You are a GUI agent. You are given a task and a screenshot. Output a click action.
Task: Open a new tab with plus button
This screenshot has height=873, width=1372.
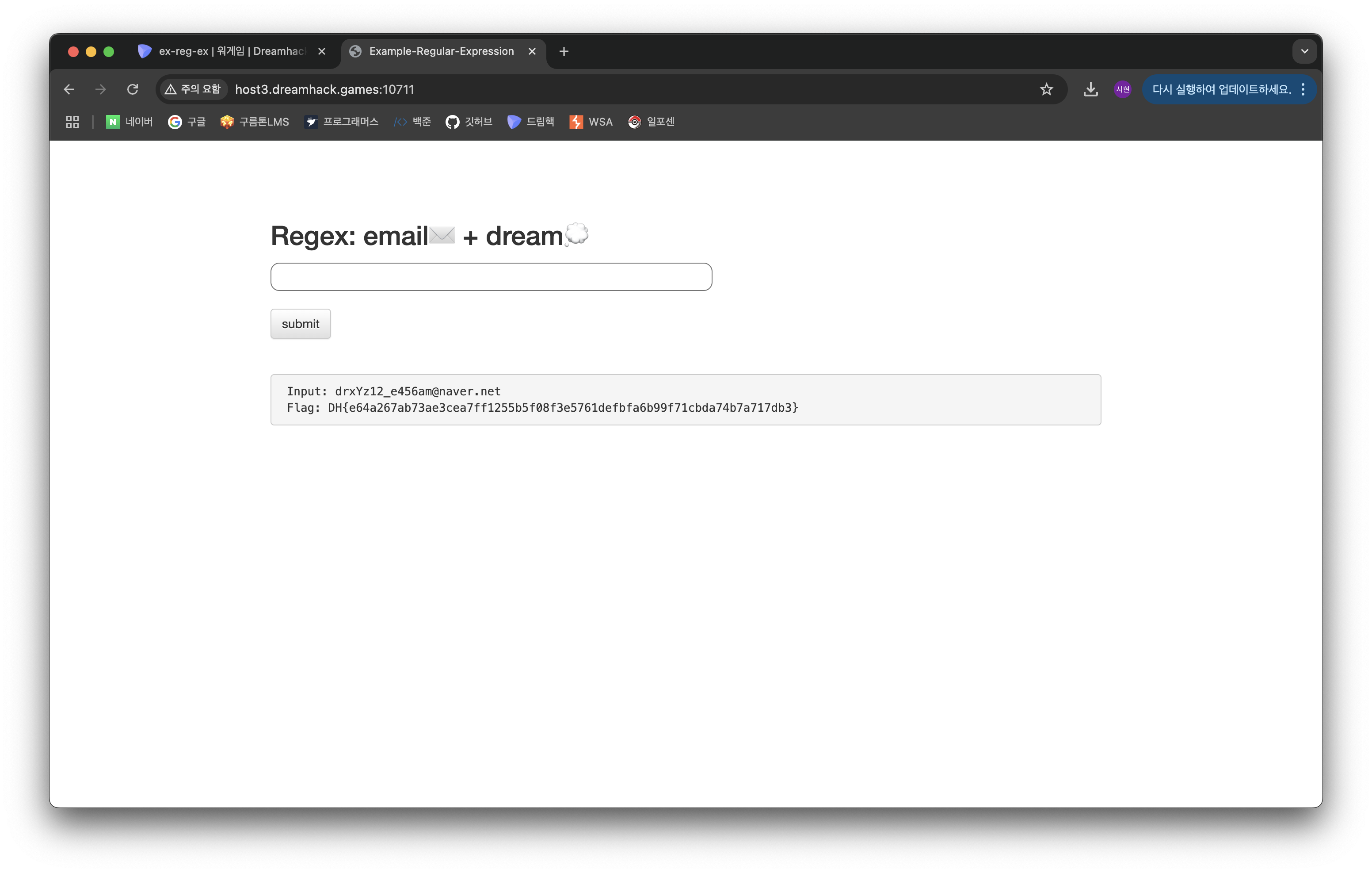tap(564, 51)
